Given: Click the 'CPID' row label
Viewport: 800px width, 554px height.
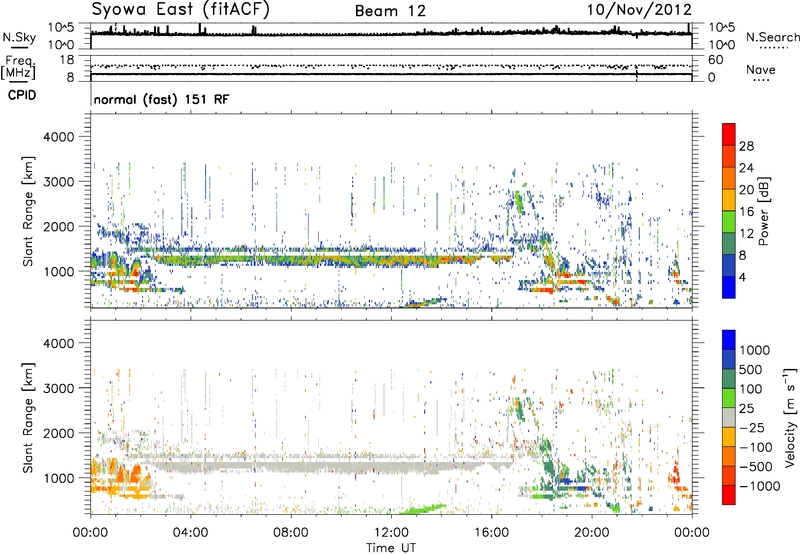Looking at the screenshot, I should point(22,95).
